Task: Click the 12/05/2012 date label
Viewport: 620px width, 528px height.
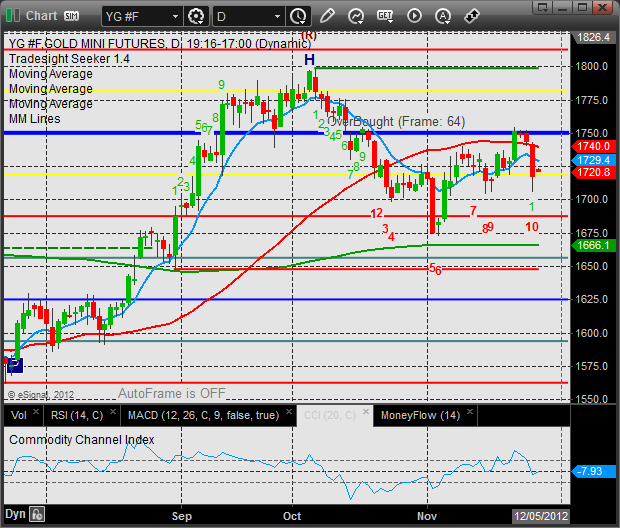Action: (538, 514)
